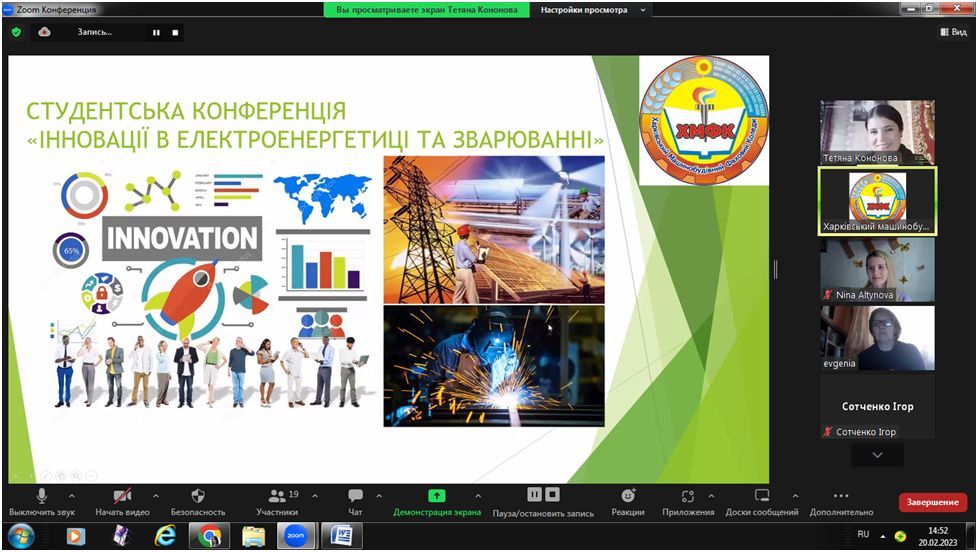Click green screen-sharing notice banner

coord(426,9)
